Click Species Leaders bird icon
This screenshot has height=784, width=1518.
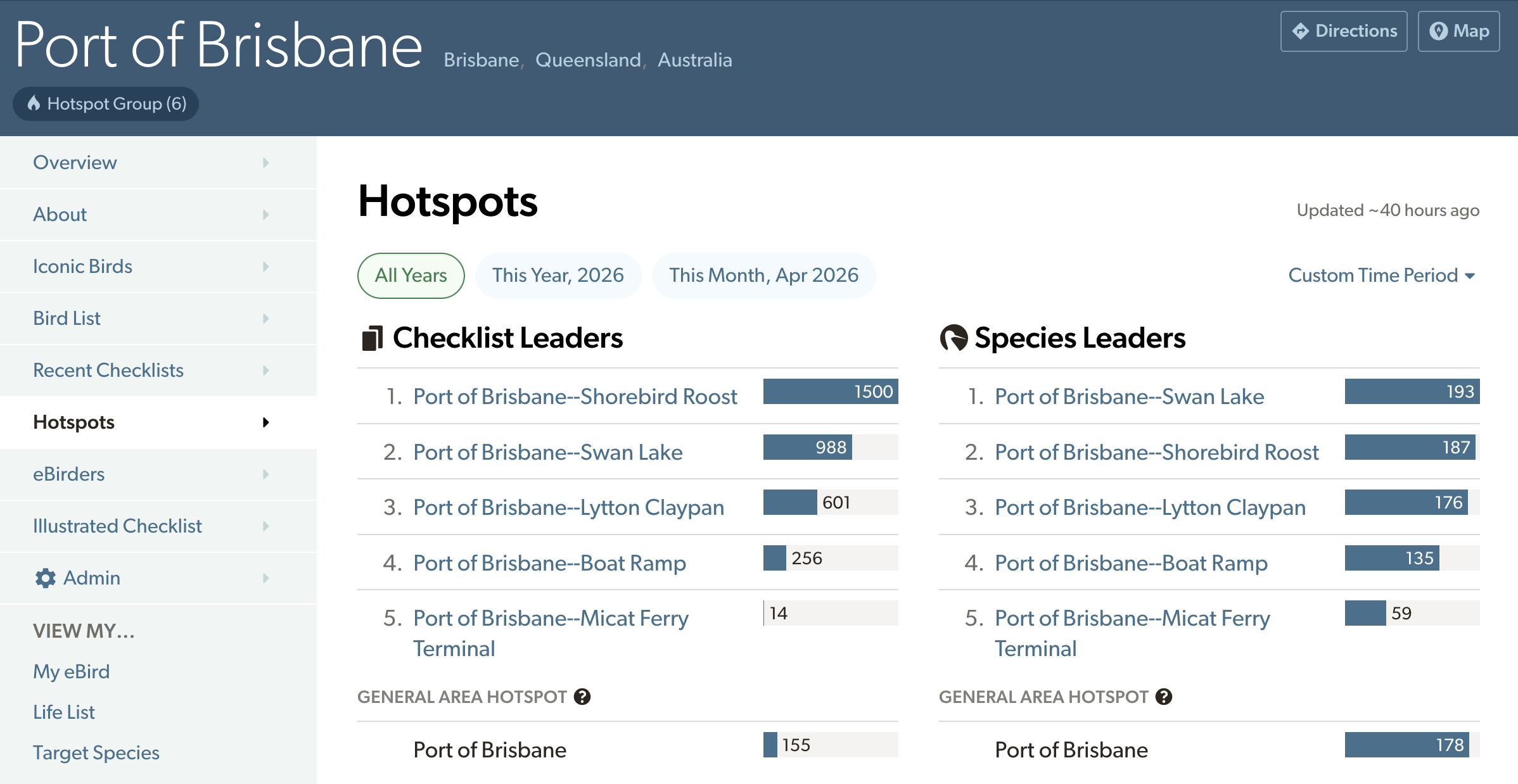954,338
